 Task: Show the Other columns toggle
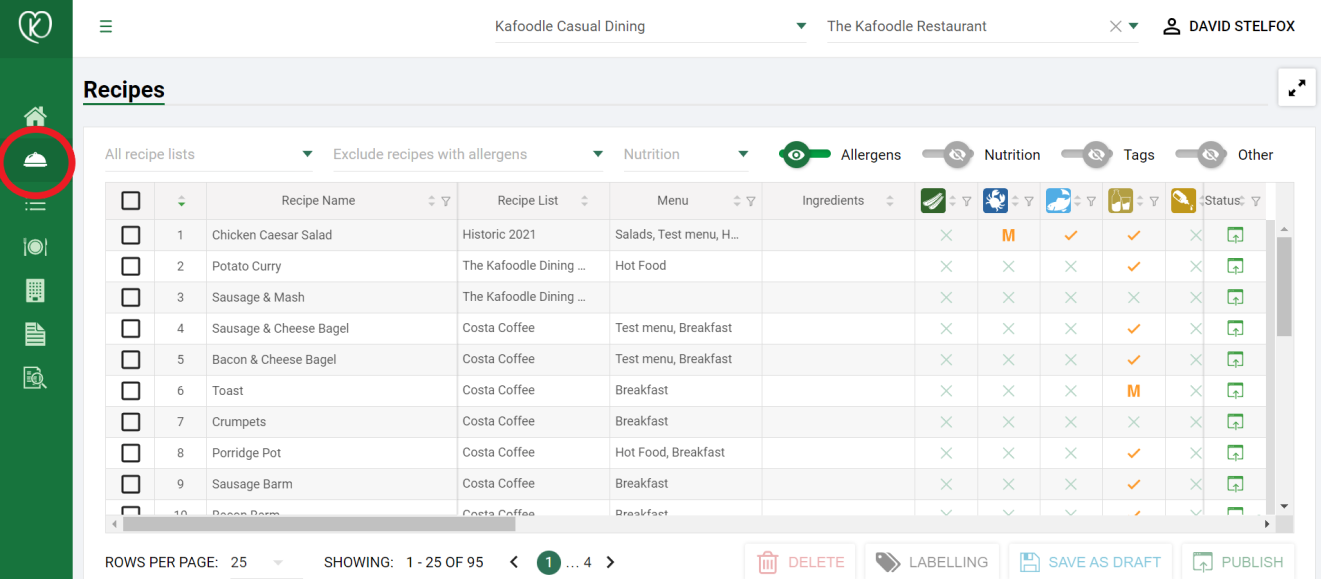1202,154
